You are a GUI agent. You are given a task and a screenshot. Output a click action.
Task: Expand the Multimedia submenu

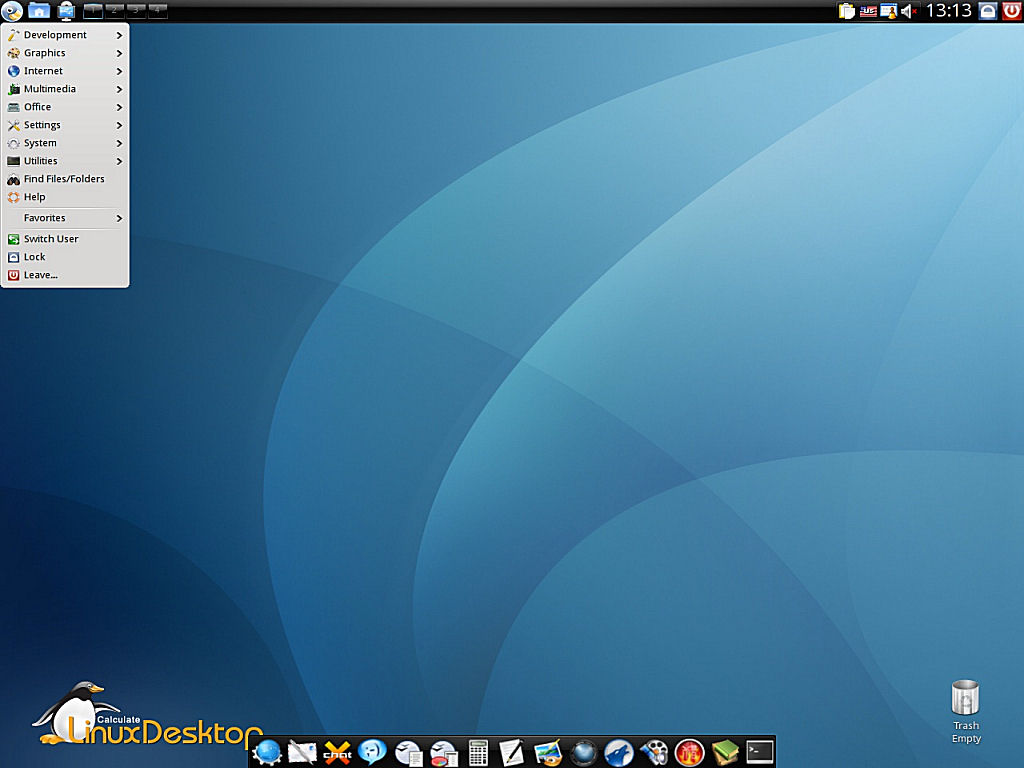pos(65,89)
